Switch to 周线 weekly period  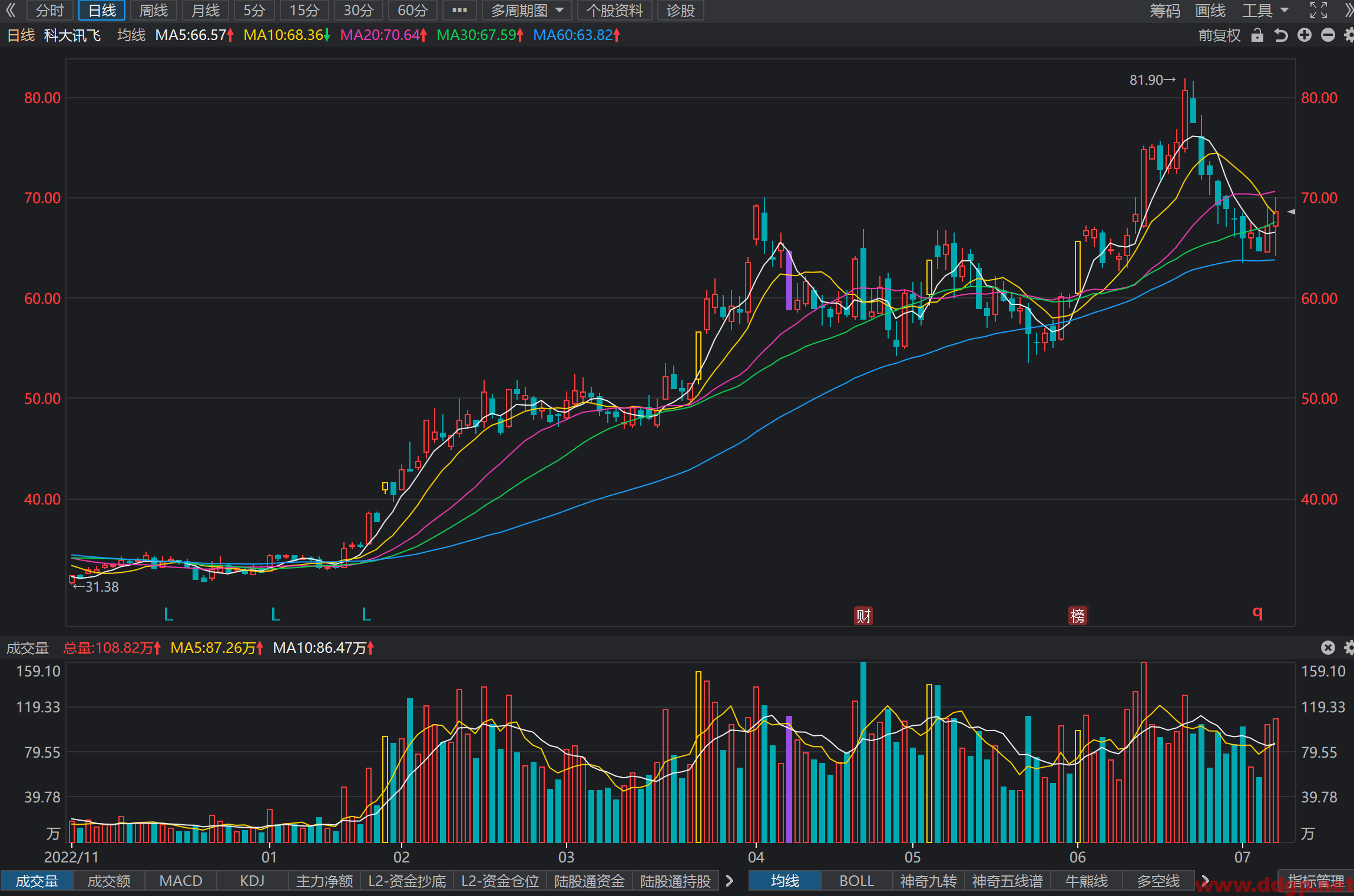153,11
